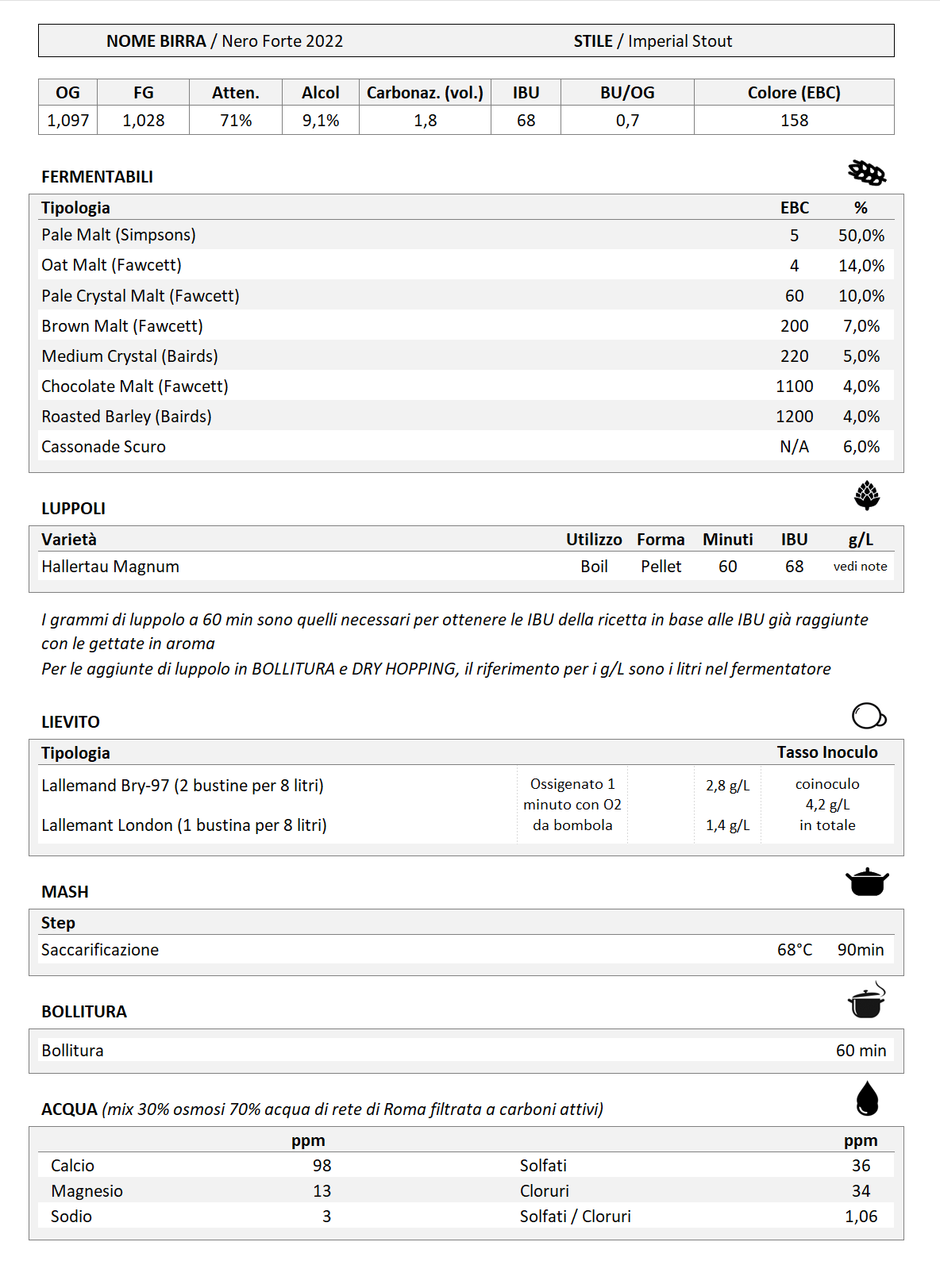This screenshot has width=940, height=1288.
Task: Select the beer name Nero Forte 2022
Action: (282, 41)
